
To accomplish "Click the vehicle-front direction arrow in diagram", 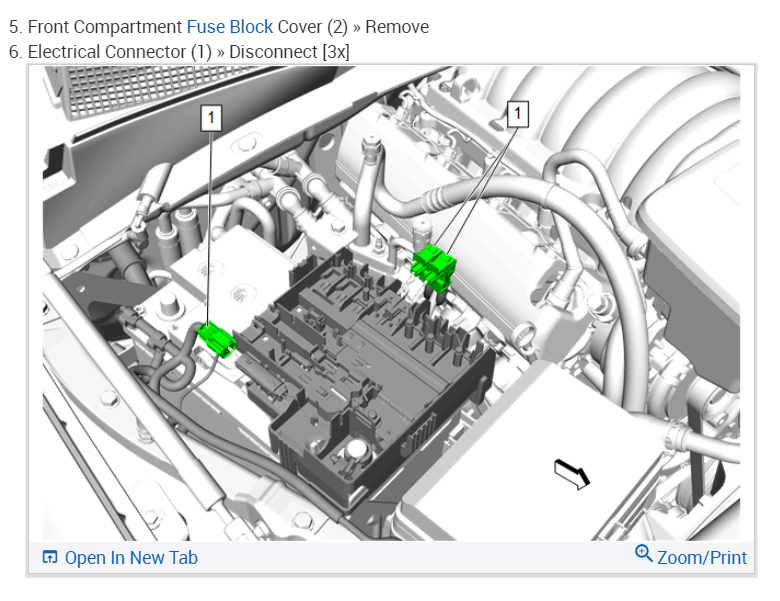I will pyautogui.click(x=572, y=474).
